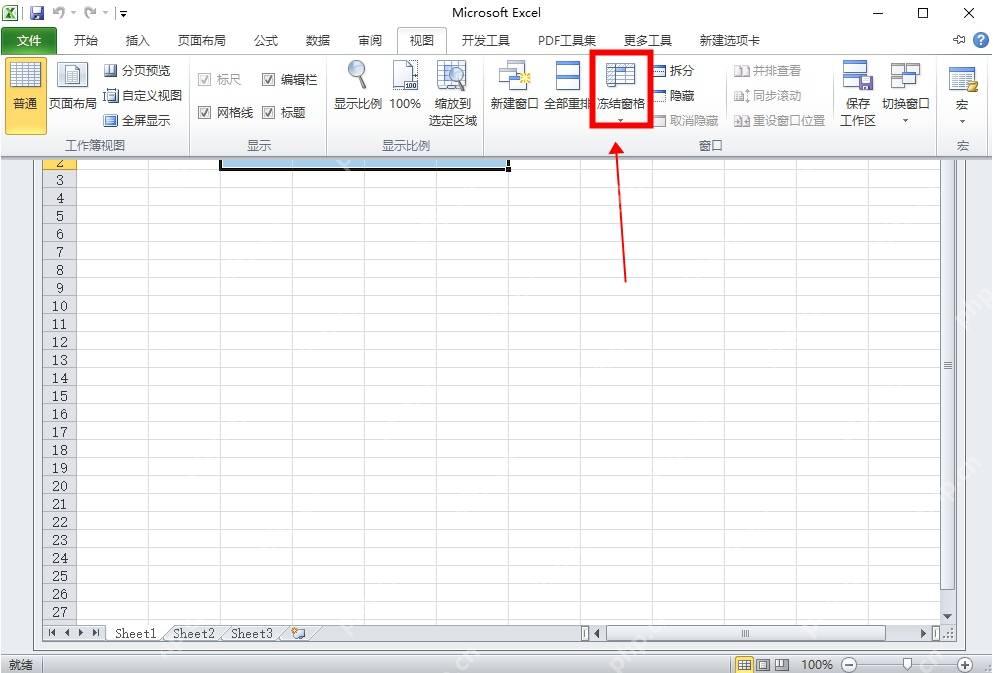Viewport: 993px width, 673px height.
Task: Click zoom in plus button in status bar
Action: click(965, 665)
